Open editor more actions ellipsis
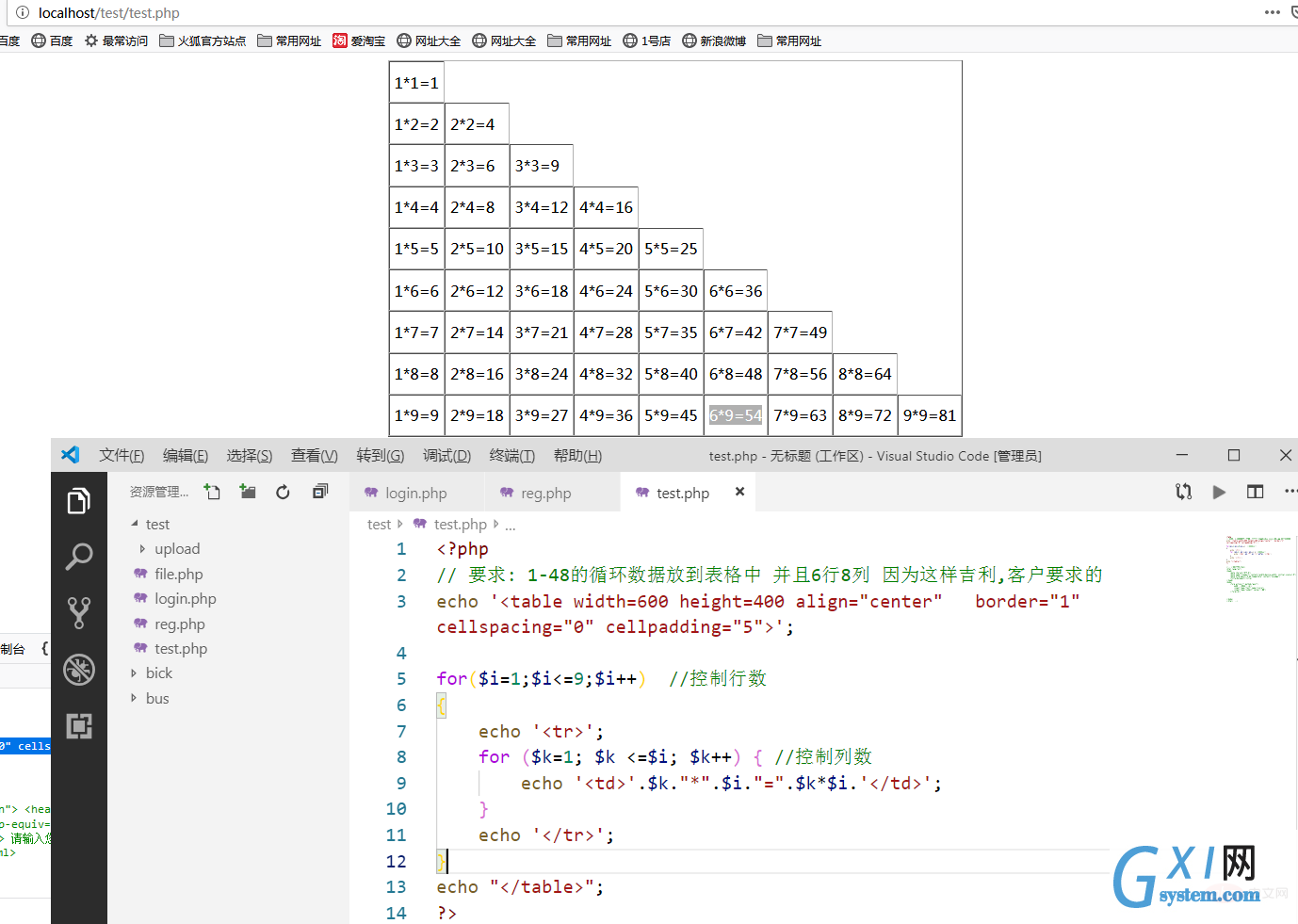The height and width of the screenshot is (924, 1298). tap(1290, 492)
